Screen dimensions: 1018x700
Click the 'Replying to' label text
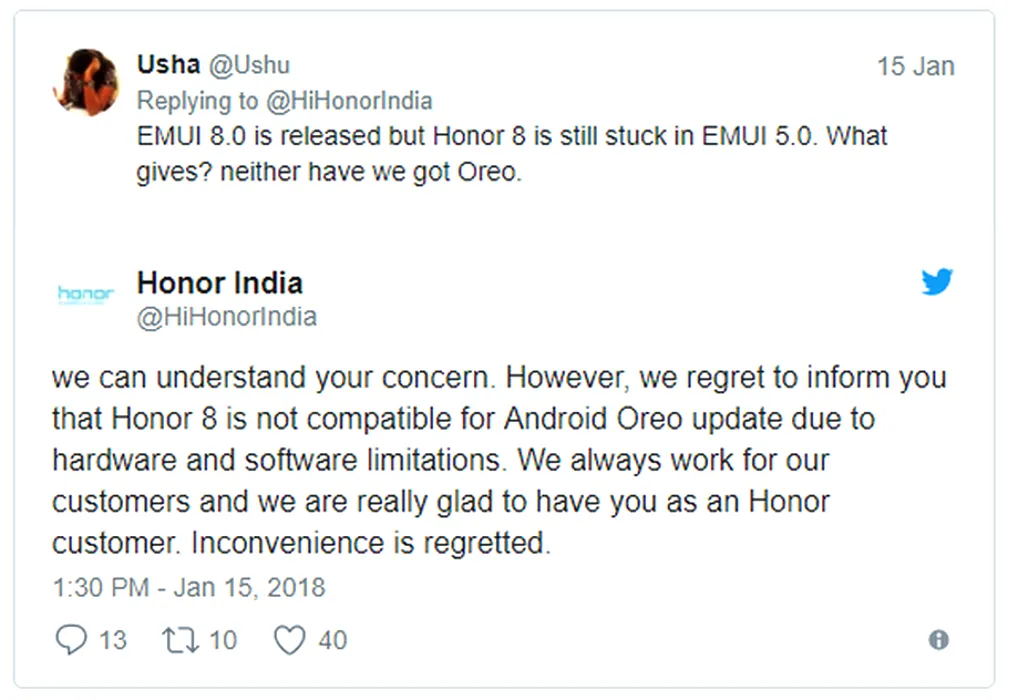[x=197, y=101]
